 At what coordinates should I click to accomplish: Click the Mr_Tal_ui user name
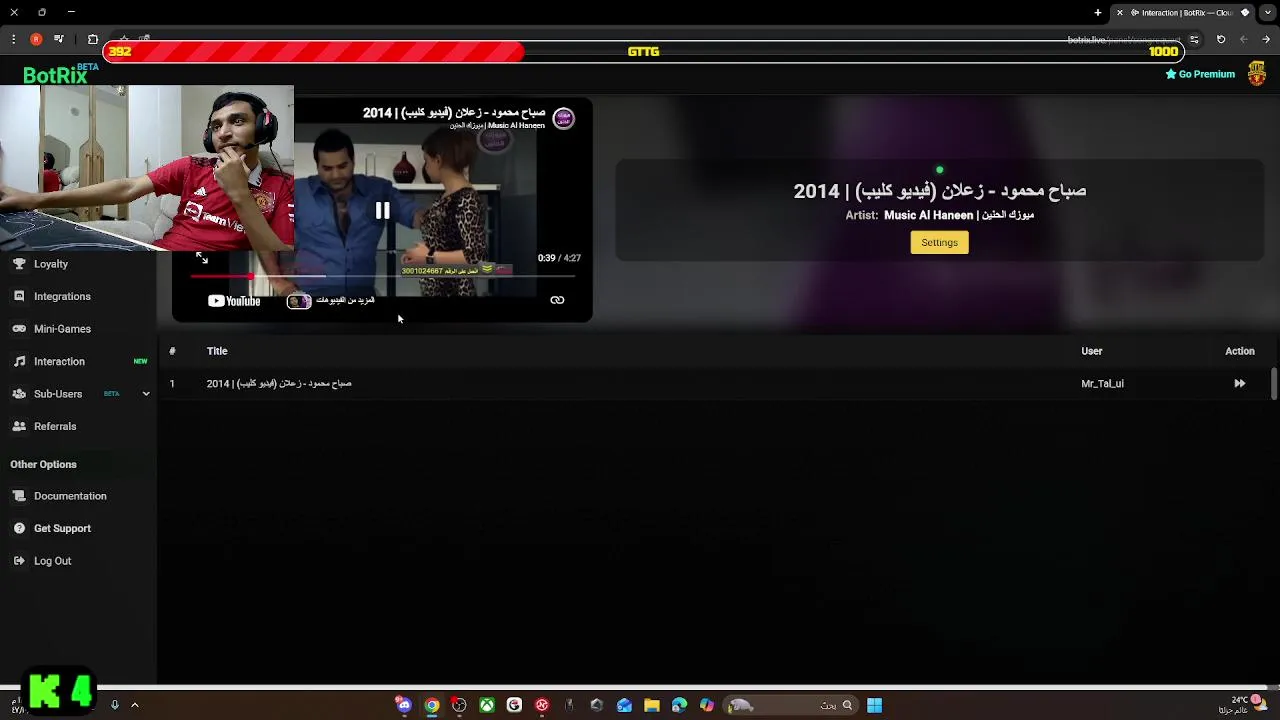click(x=1102, y=384)
